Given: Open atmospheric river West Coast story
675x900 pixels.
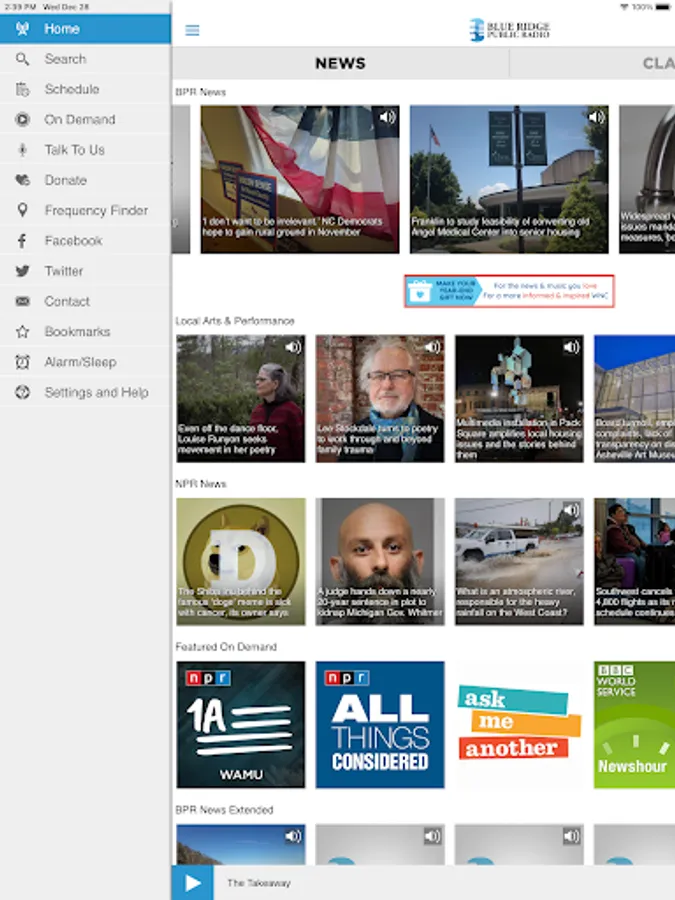Looking at the screenshot, I should [x=519, y=561].
